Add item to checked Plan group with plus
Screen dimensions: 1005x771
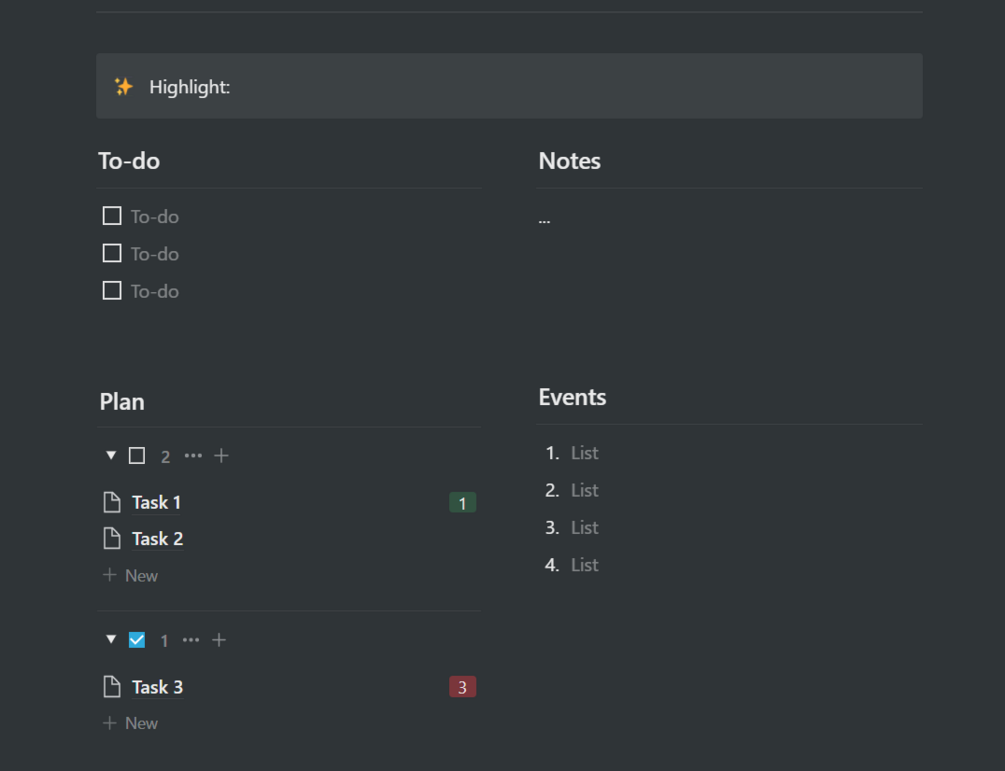(x=219, y=640)
